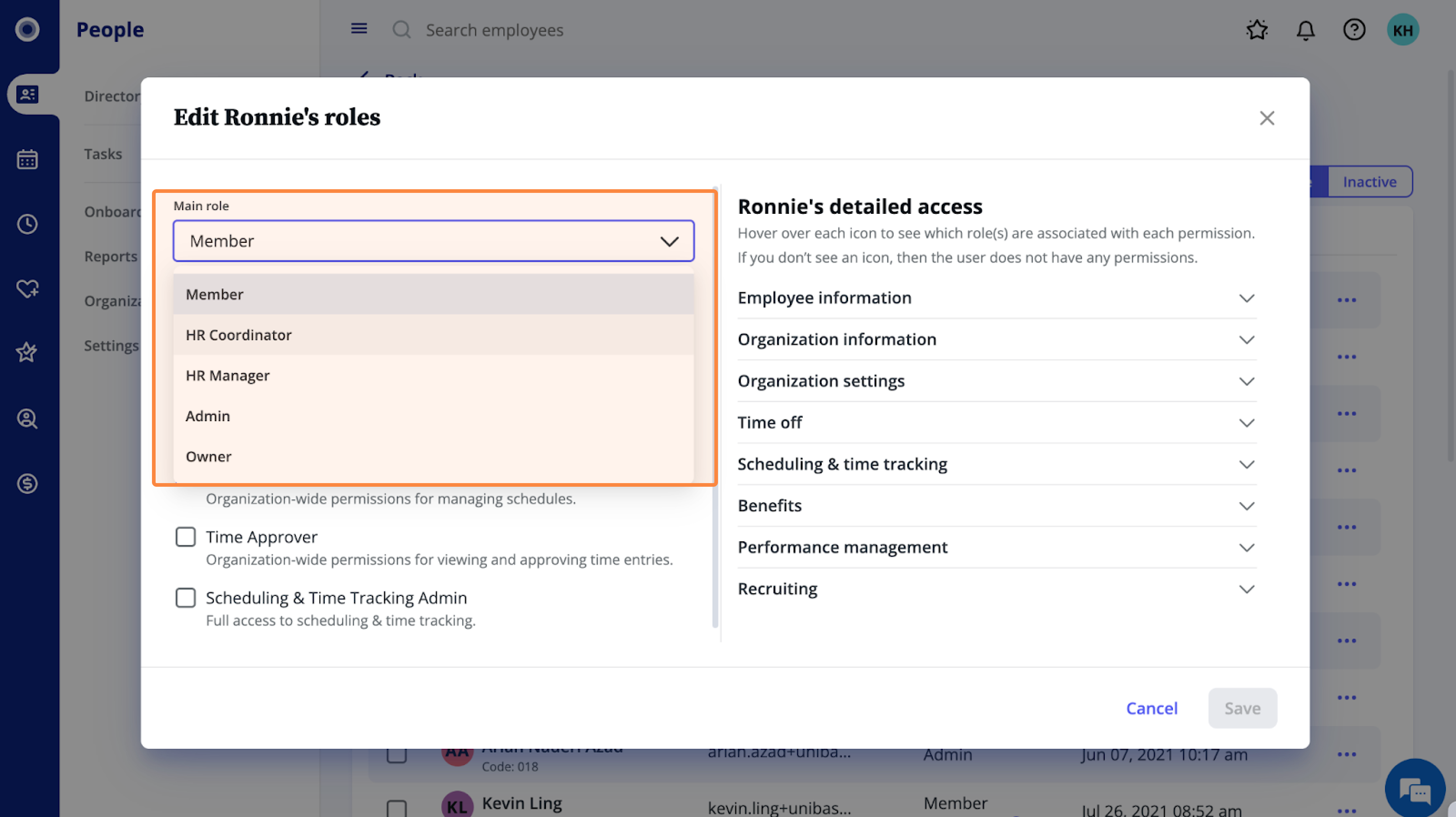Click the roles list scrollbar
This screenshot has height=817, width=1456.
click(716, 407)
